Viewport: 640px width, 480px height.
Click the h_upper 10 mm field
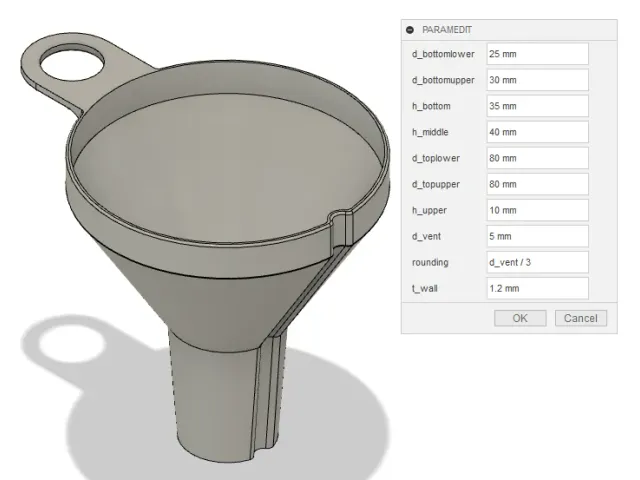pyautogui.click(x=537, y=211)
